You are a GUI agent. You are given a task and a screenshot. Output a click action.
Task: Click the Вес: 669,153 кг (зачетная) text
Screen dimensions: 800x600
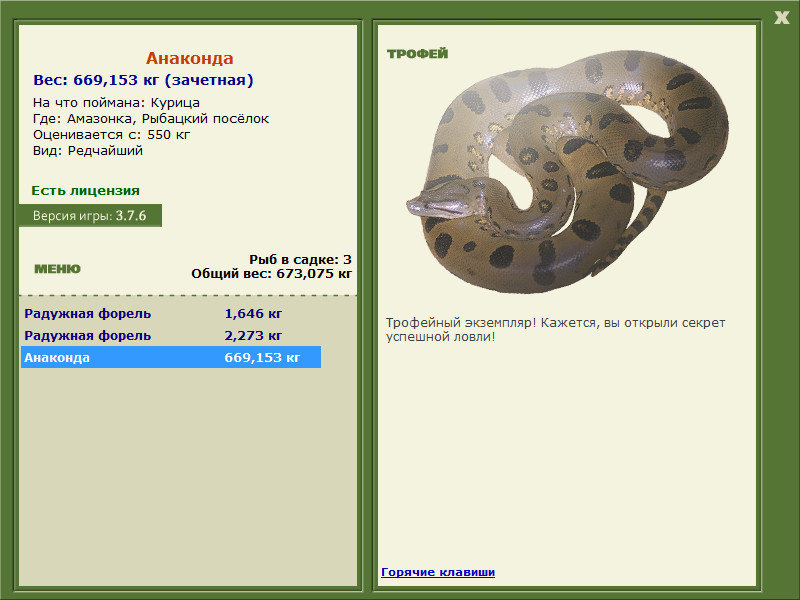click(x=143, y=80)
